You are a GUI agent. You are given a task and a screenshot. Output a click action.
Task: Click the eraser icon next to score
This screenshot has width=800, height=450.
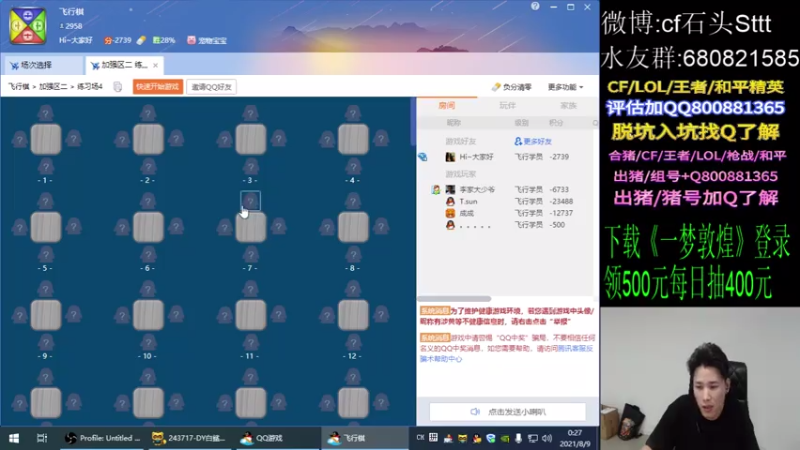(141, 40)
